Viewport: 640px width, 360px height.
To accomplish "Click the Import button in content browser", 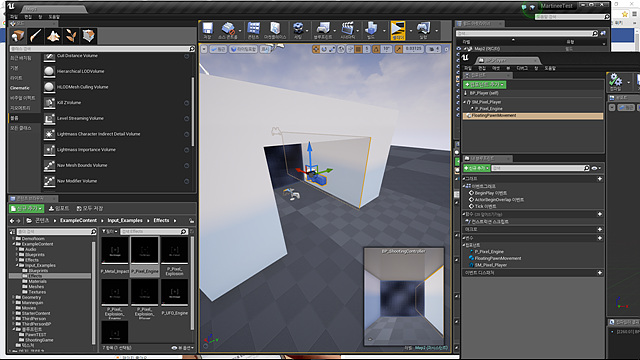I will tap(59, 209).
